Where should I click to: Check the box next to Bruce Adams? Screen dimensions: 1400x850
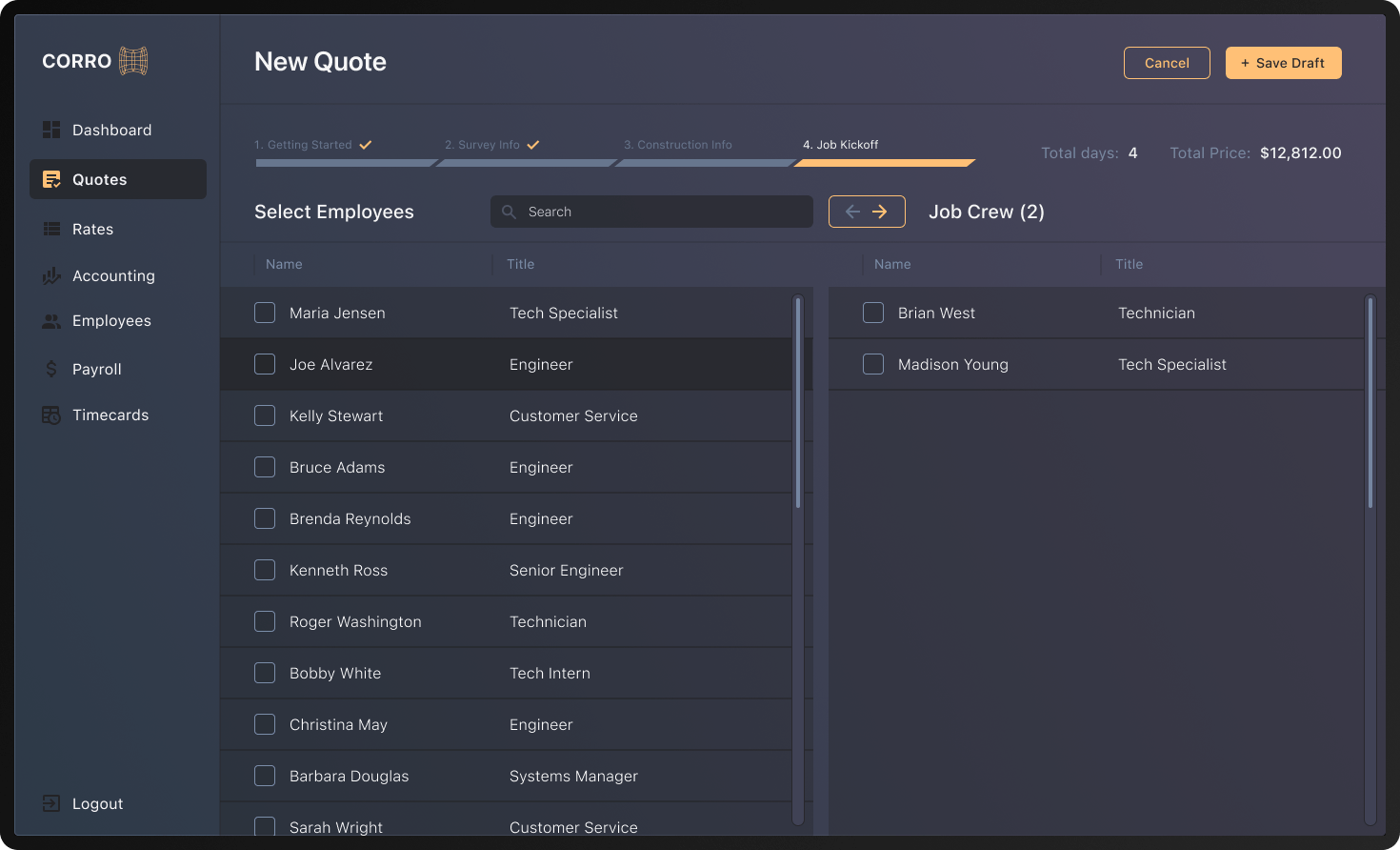[265, 467]
